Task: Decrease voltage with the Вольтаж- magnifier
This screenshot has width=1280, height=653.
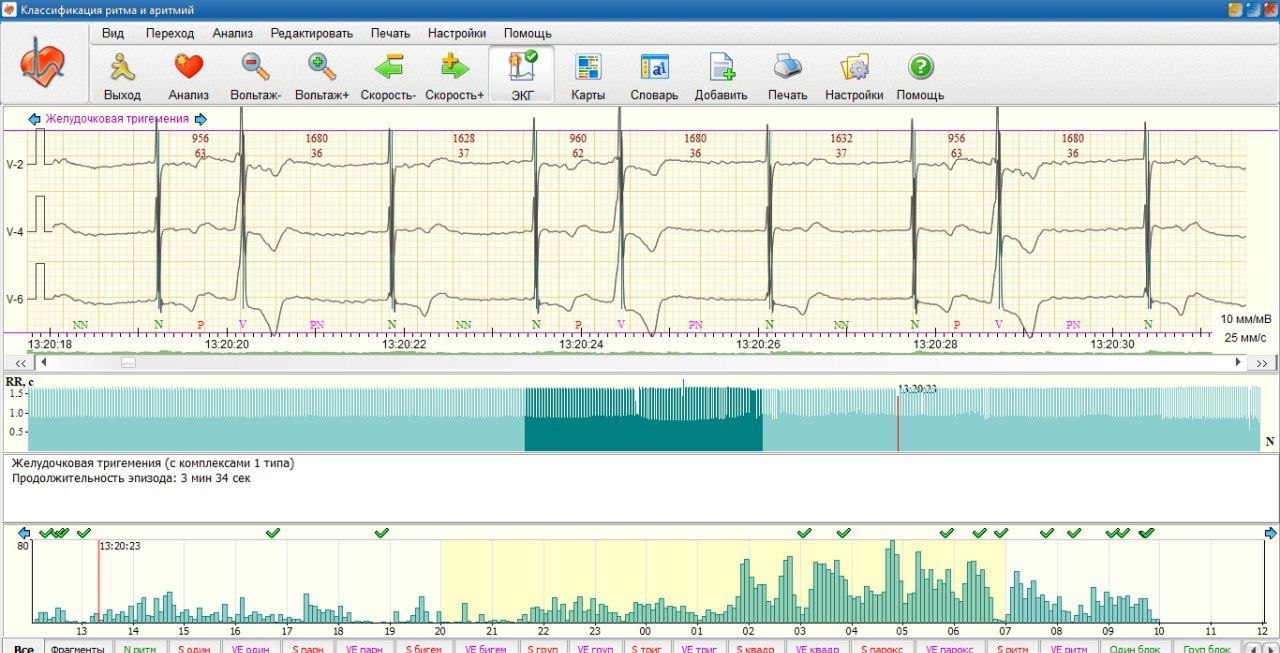Action: [x=255, y=69]
